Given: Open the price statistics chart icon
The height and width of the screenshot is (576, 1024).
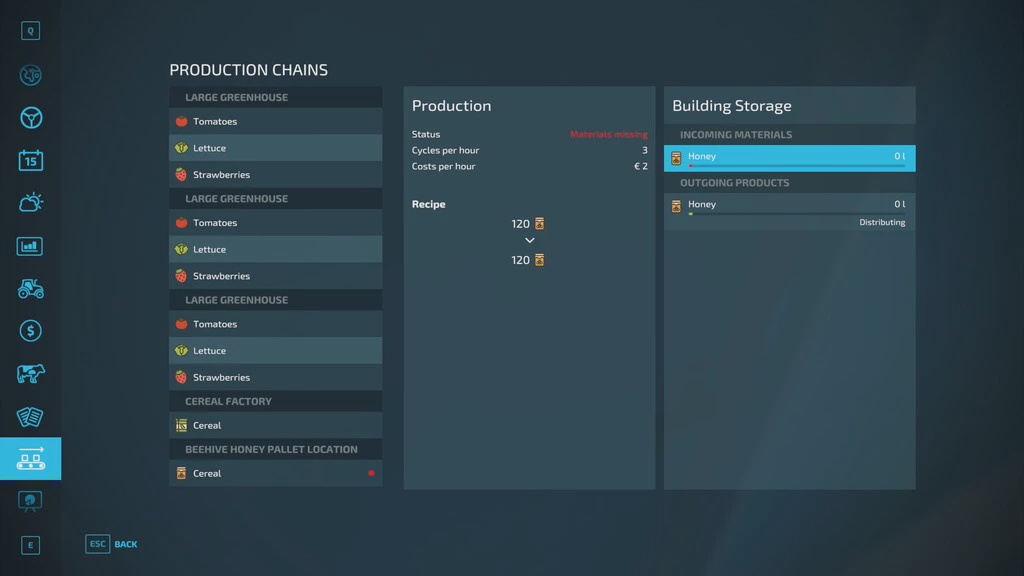Looking at the screenshot, I should pyautogui.click(x=31, y=246).
